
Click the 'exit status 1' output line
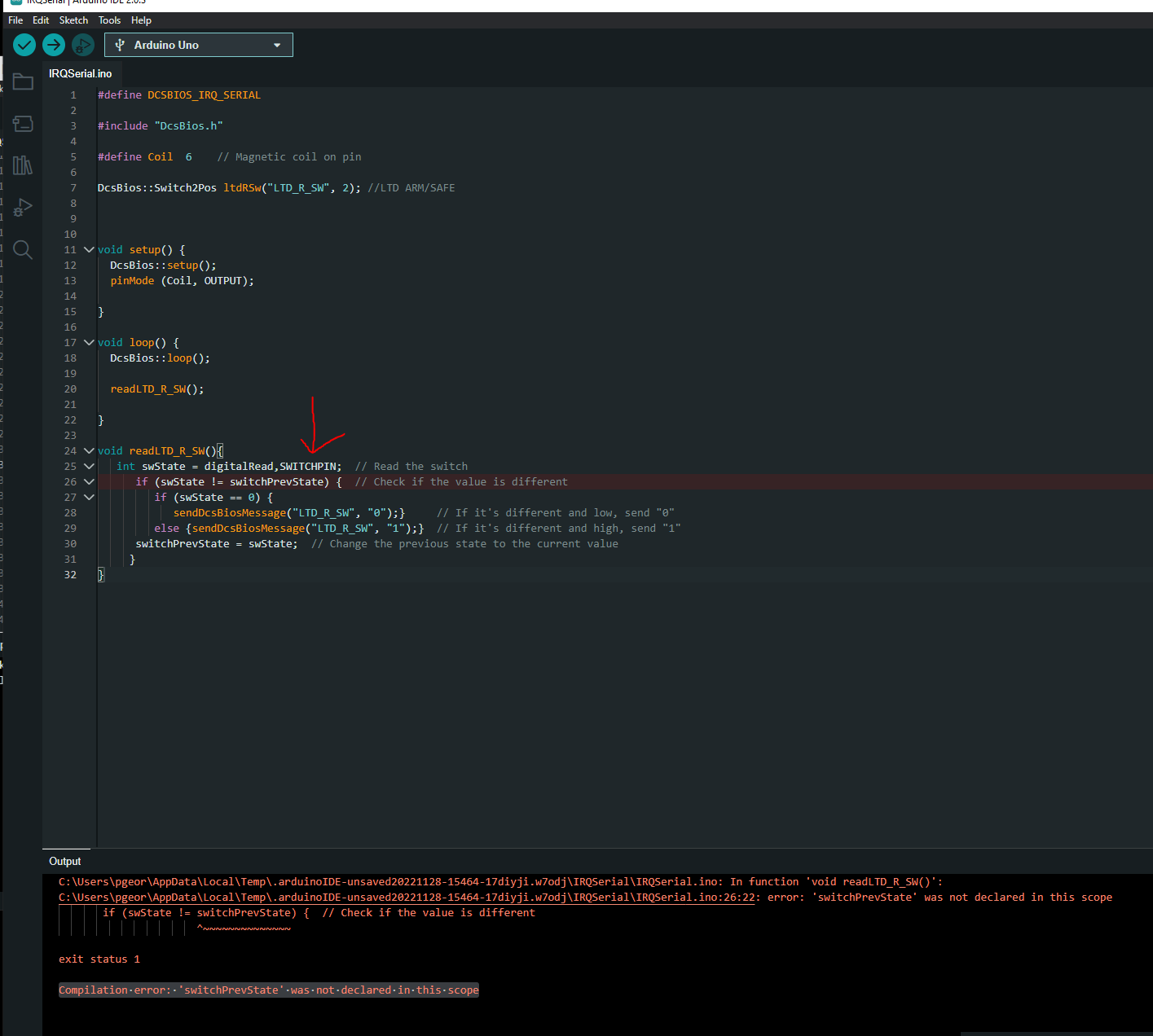[99, 959]
